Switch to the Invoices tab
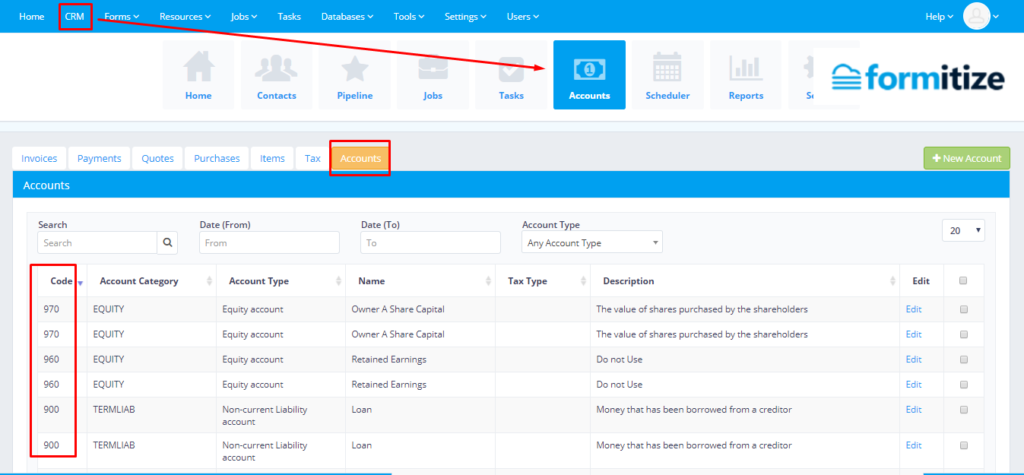Screen dimensions: 1024x475 [39, 158]
